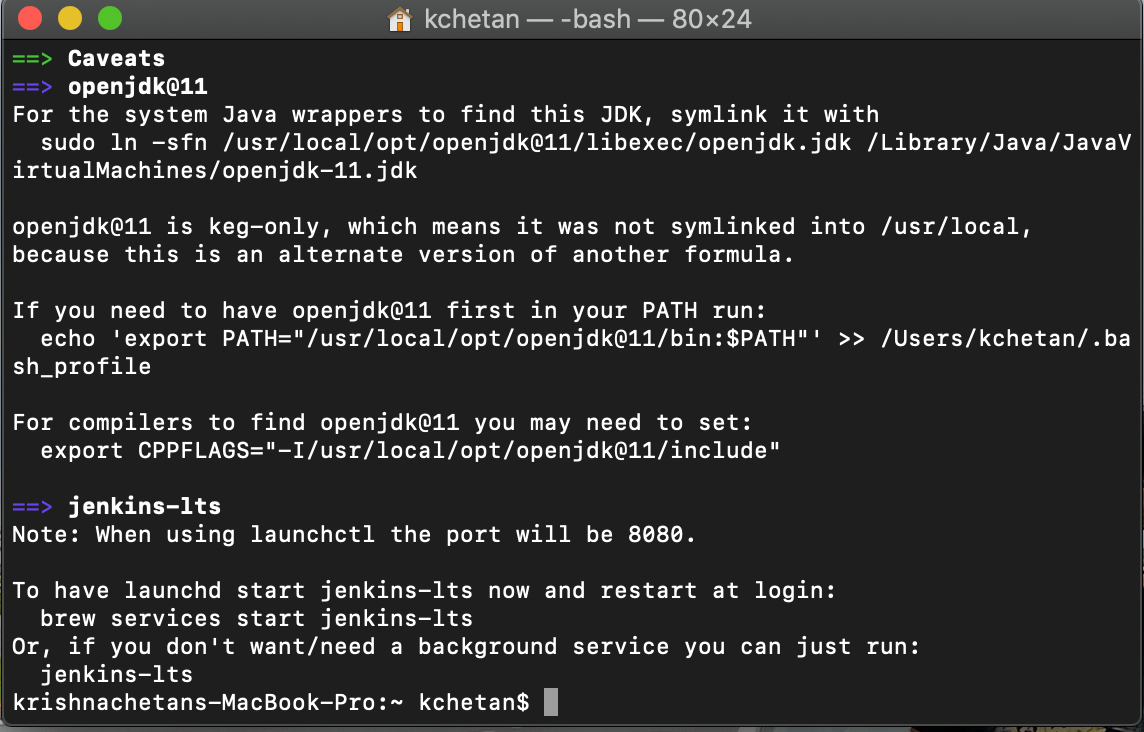
Task: Click the red close window button
Action: (30, 18)
